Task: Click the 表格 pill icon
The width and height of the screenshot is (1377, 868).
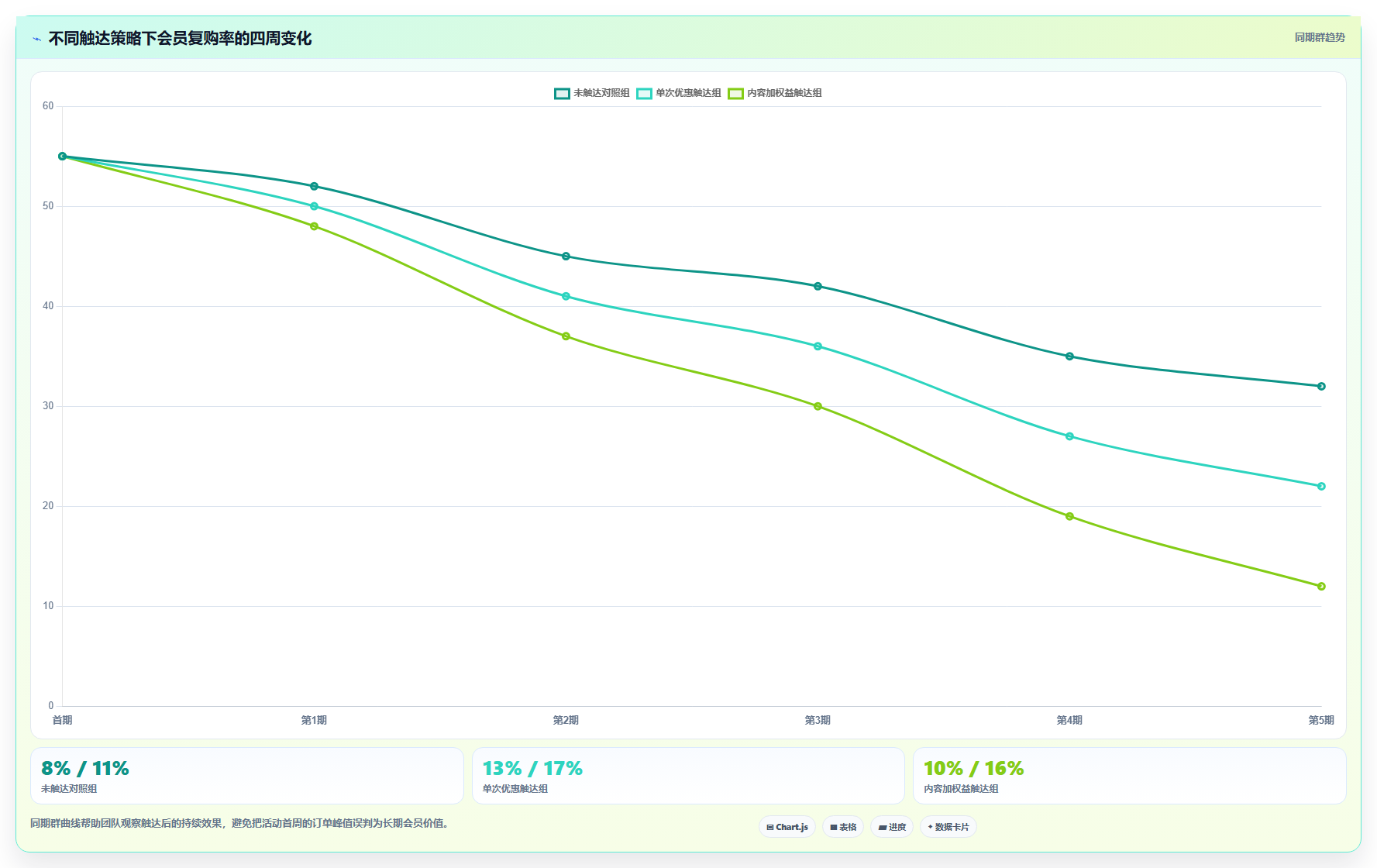Action: tap(834, 827)
